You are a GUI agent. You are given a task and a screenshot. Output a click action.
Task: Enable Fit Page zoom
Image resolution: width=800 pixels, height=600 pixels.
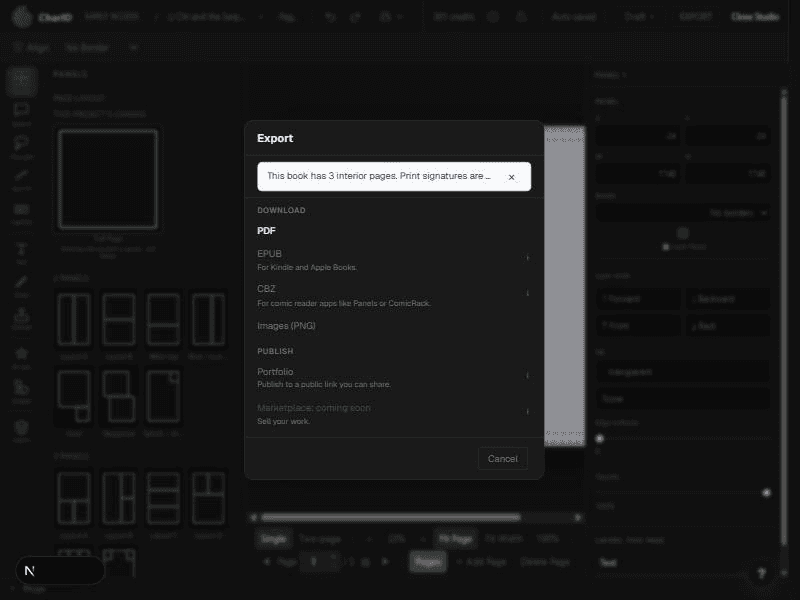pos(455,539)
